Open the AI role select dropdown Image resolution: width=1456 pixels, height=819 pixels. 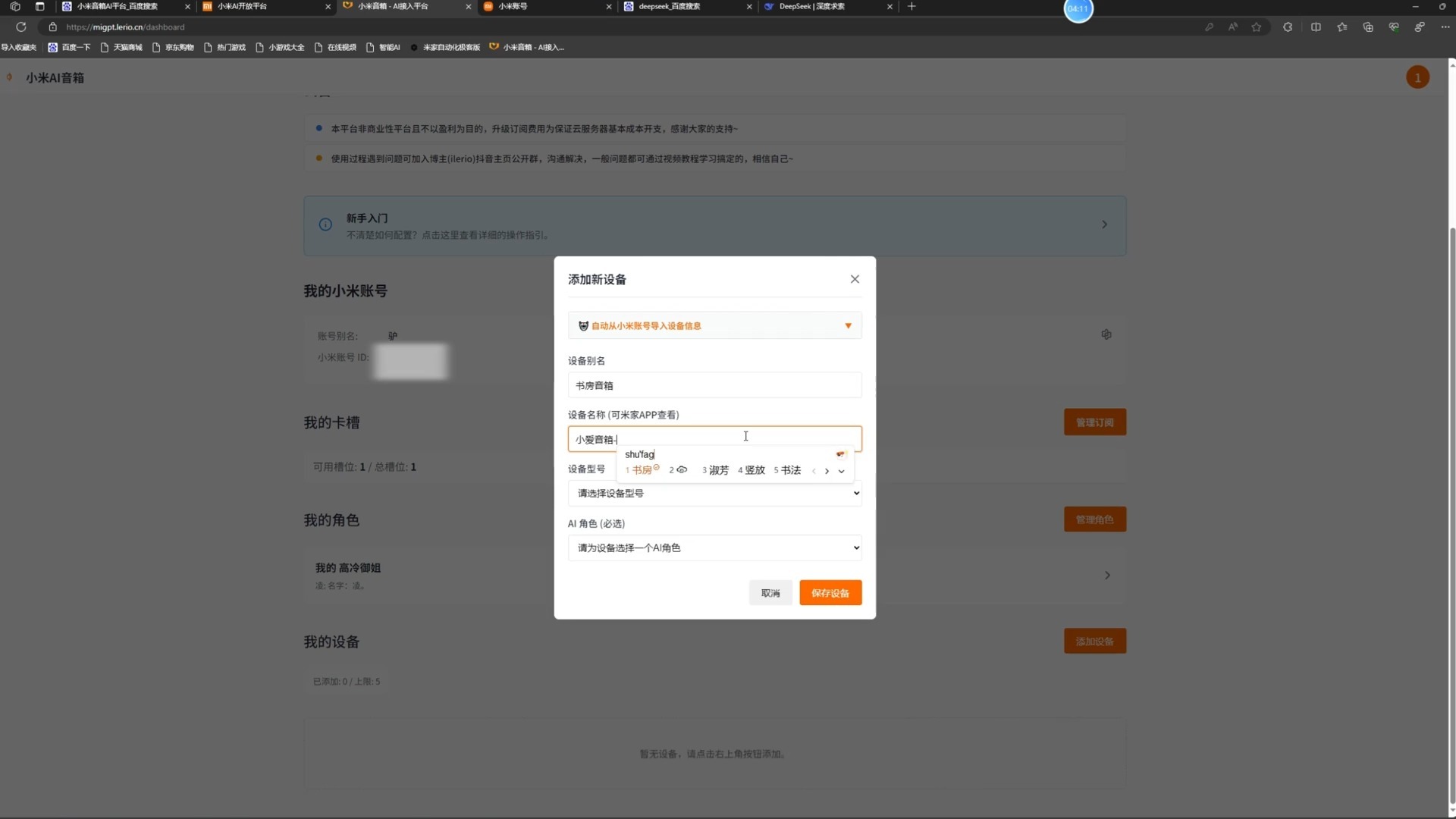click(714, 548)
